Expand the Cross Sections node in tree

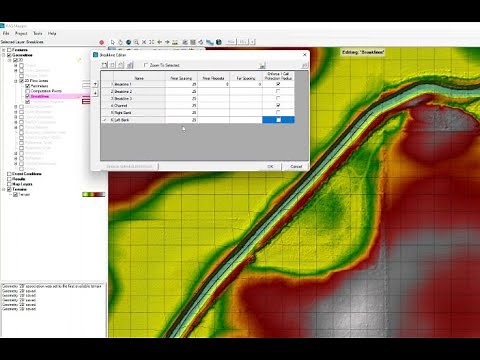pyautogui.click(x=15, y=71)
